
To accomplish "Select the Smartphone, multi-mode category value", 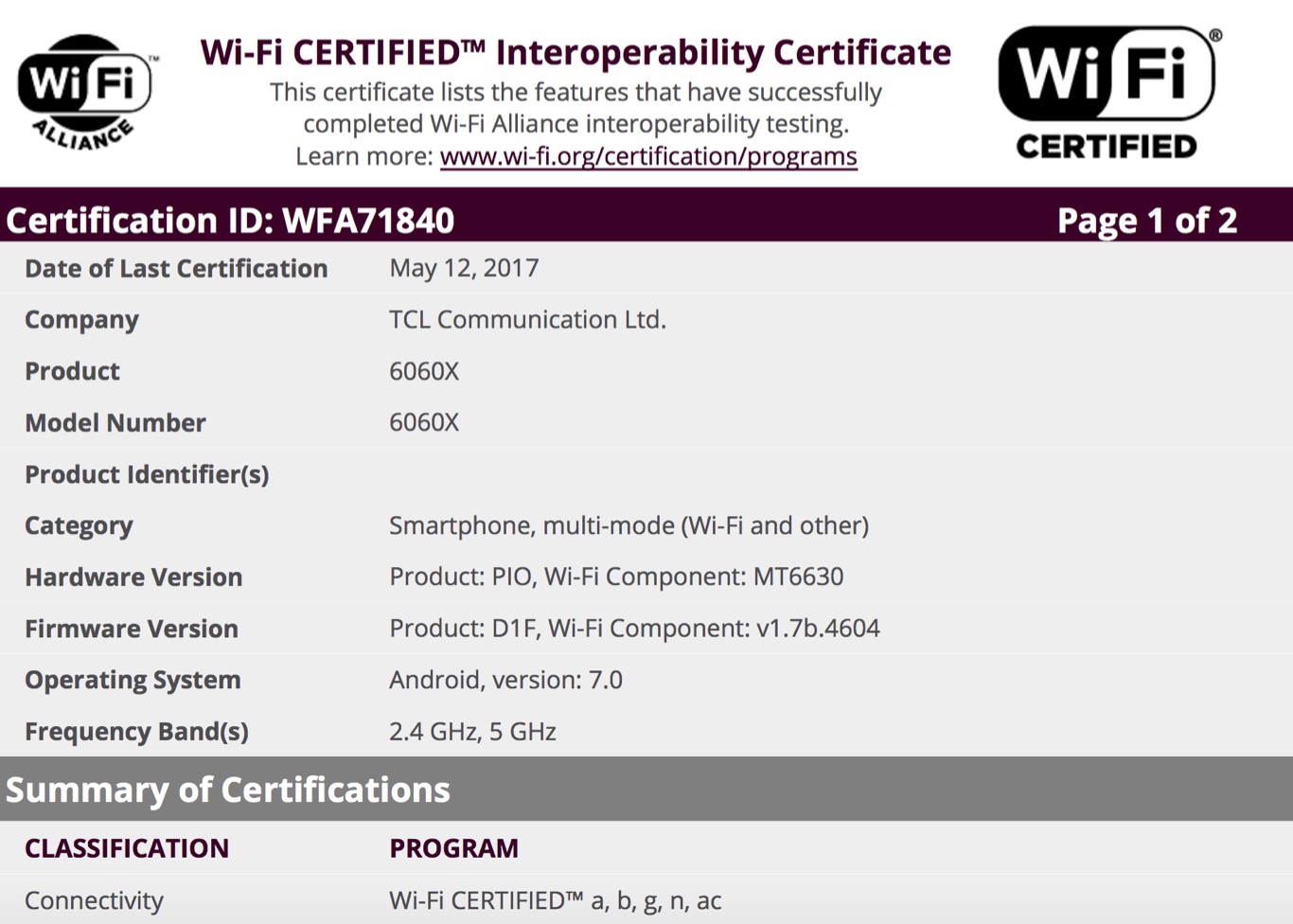I will click(x=629, y=525).
